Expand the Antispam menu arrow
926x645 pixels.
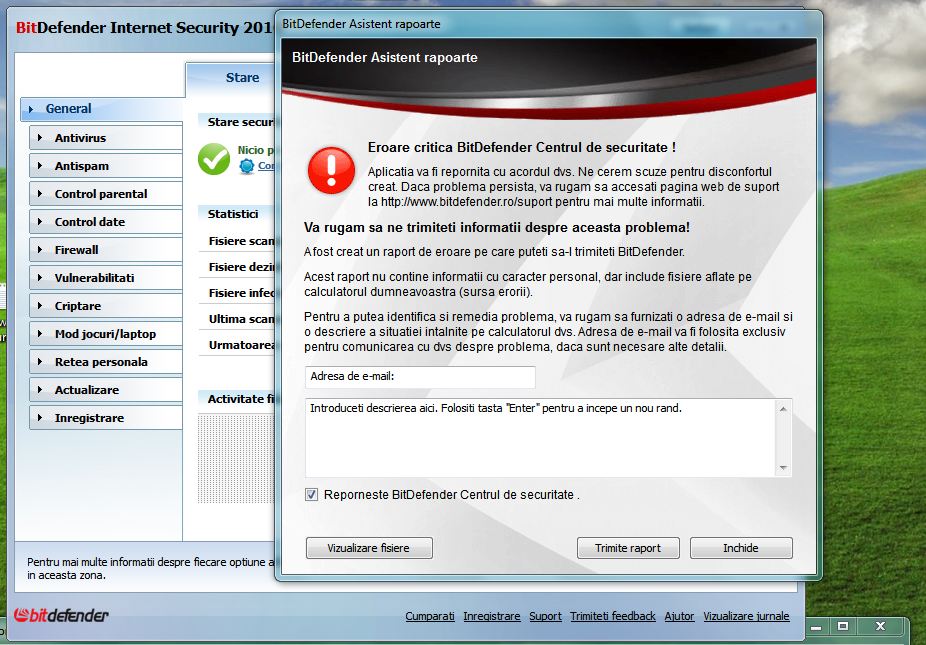pos(40,165)
